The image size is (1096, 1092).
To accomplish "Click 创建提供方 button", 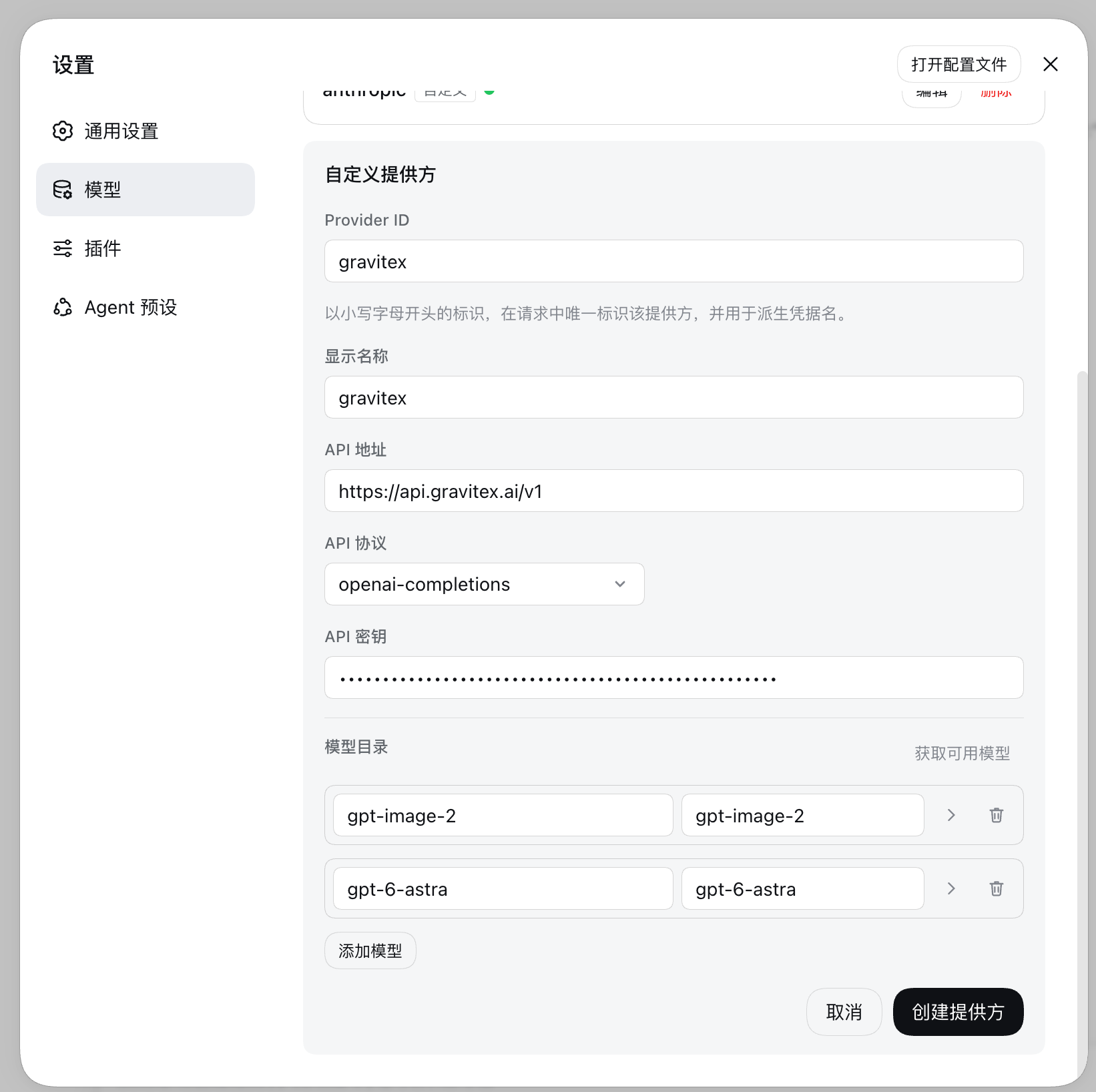I will click(x=958, y=1012).
